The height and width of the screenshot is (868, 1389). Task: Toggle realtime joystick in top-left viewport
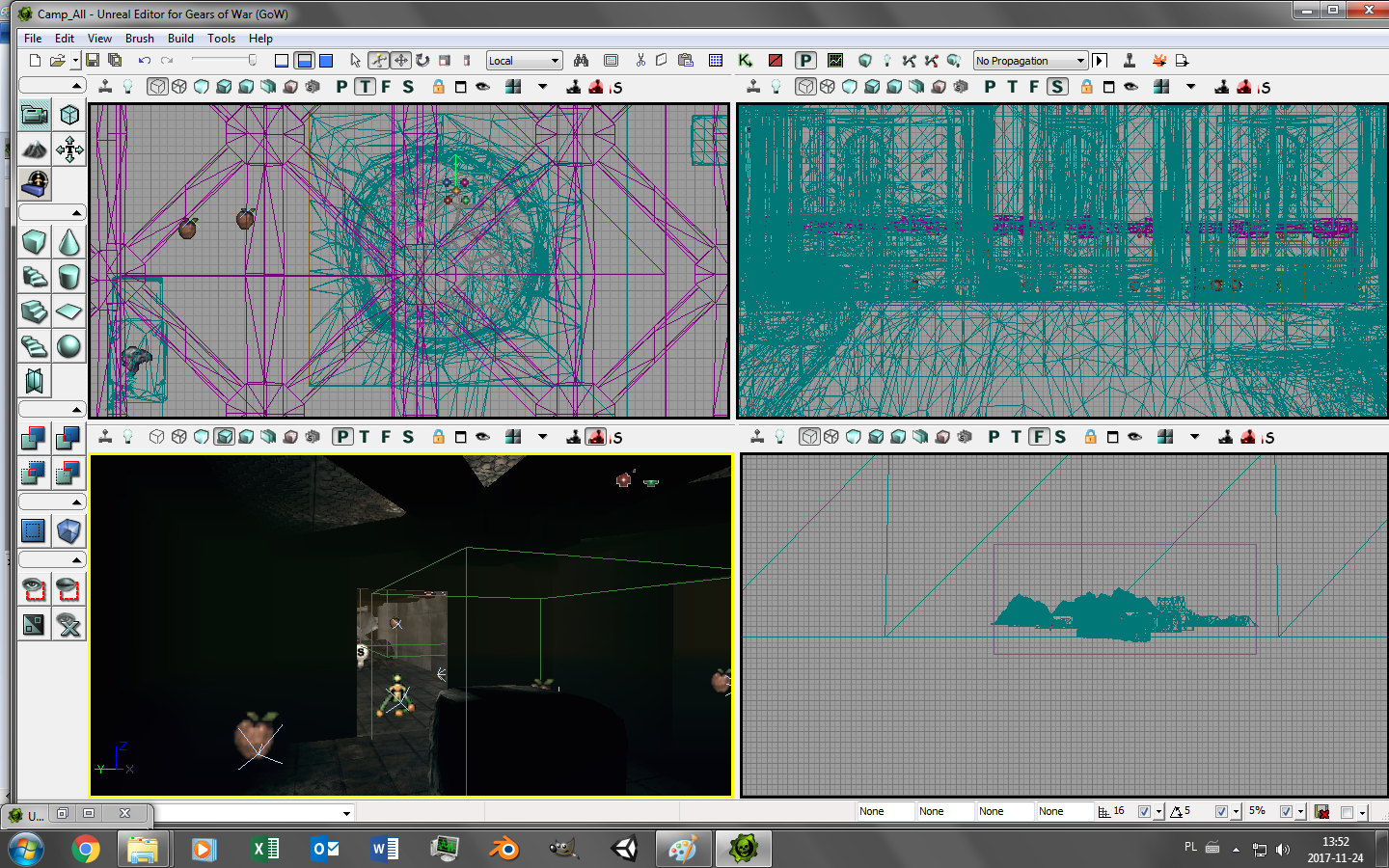click(105, 87)
